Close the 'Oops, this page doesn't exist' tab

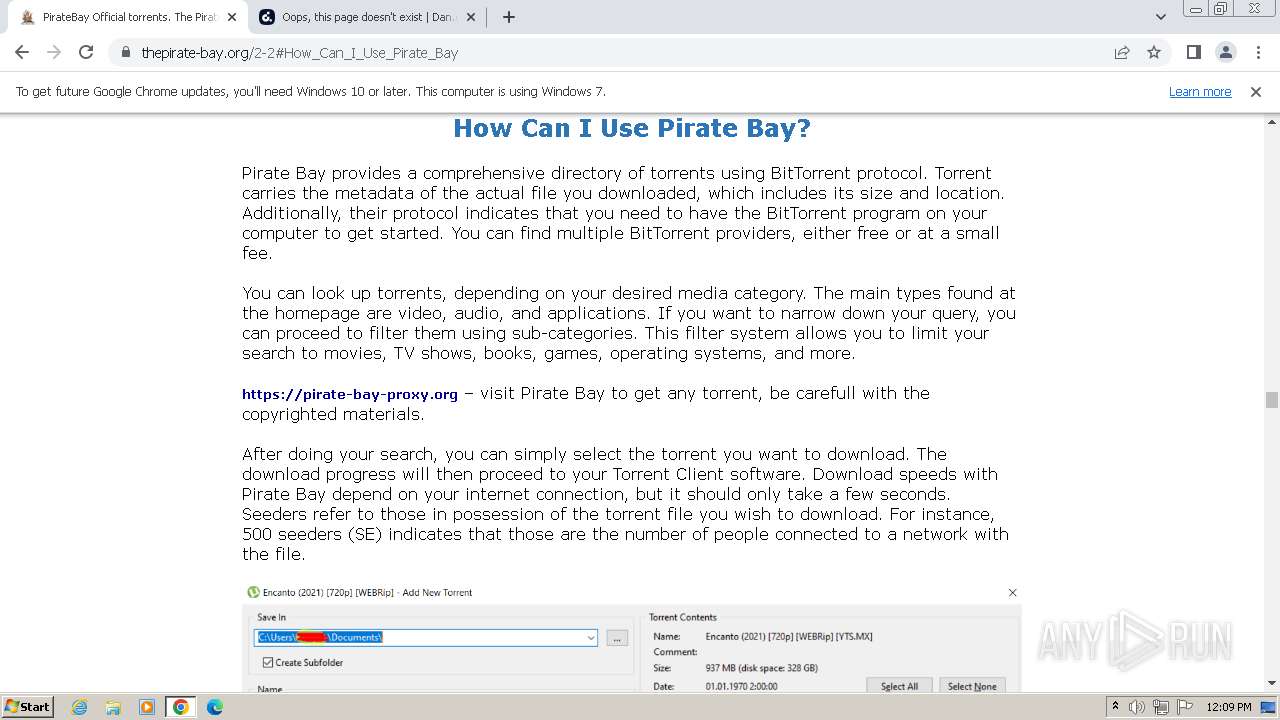472,17
